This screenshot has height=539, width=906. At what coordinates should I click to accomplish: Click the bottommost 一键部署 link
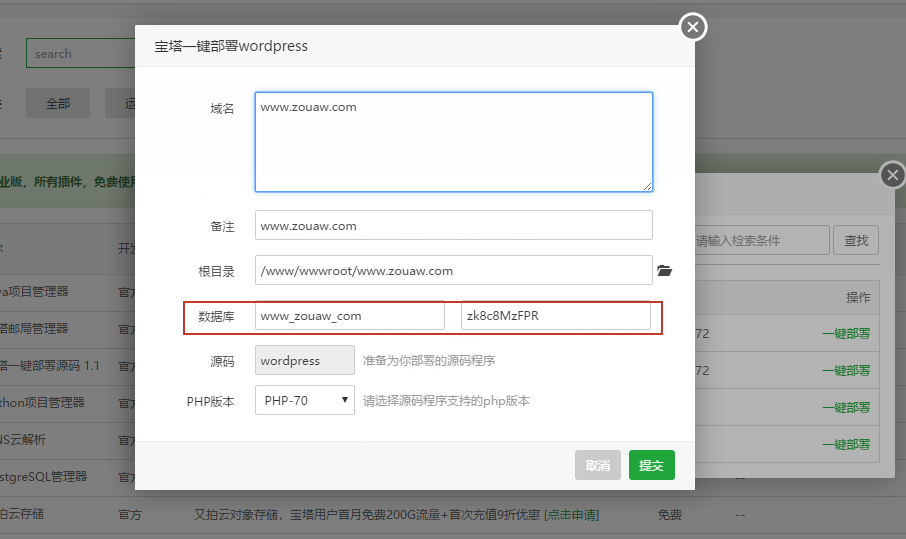845,444
